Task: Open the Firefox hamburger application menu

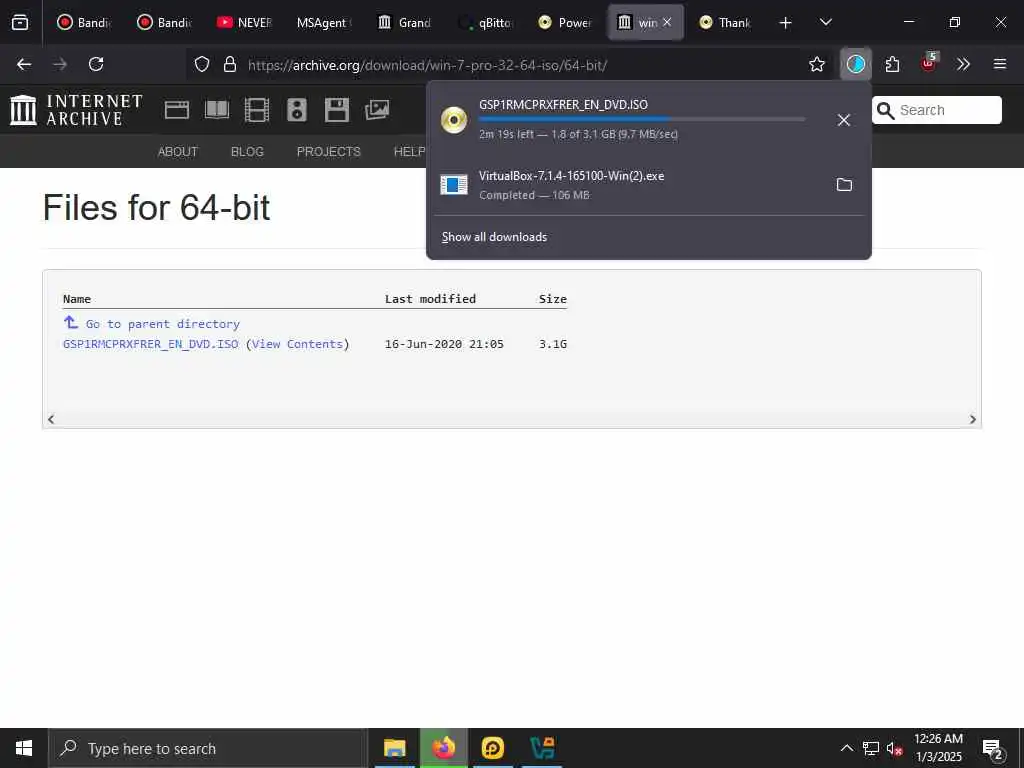Action: pos(999,64)
